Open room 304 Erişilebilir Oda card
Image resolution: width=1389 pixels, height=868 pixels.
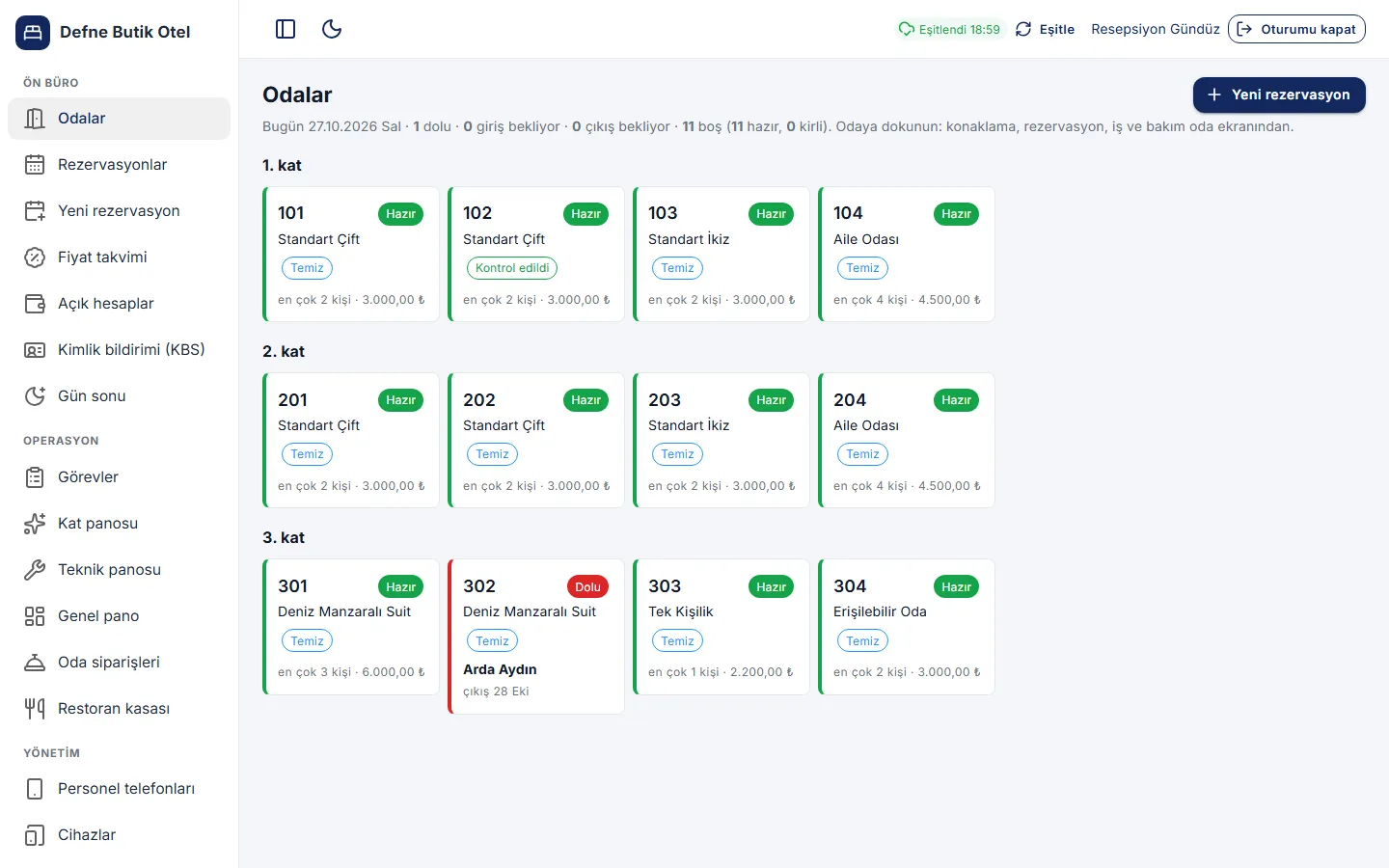(x=907, y=627)
